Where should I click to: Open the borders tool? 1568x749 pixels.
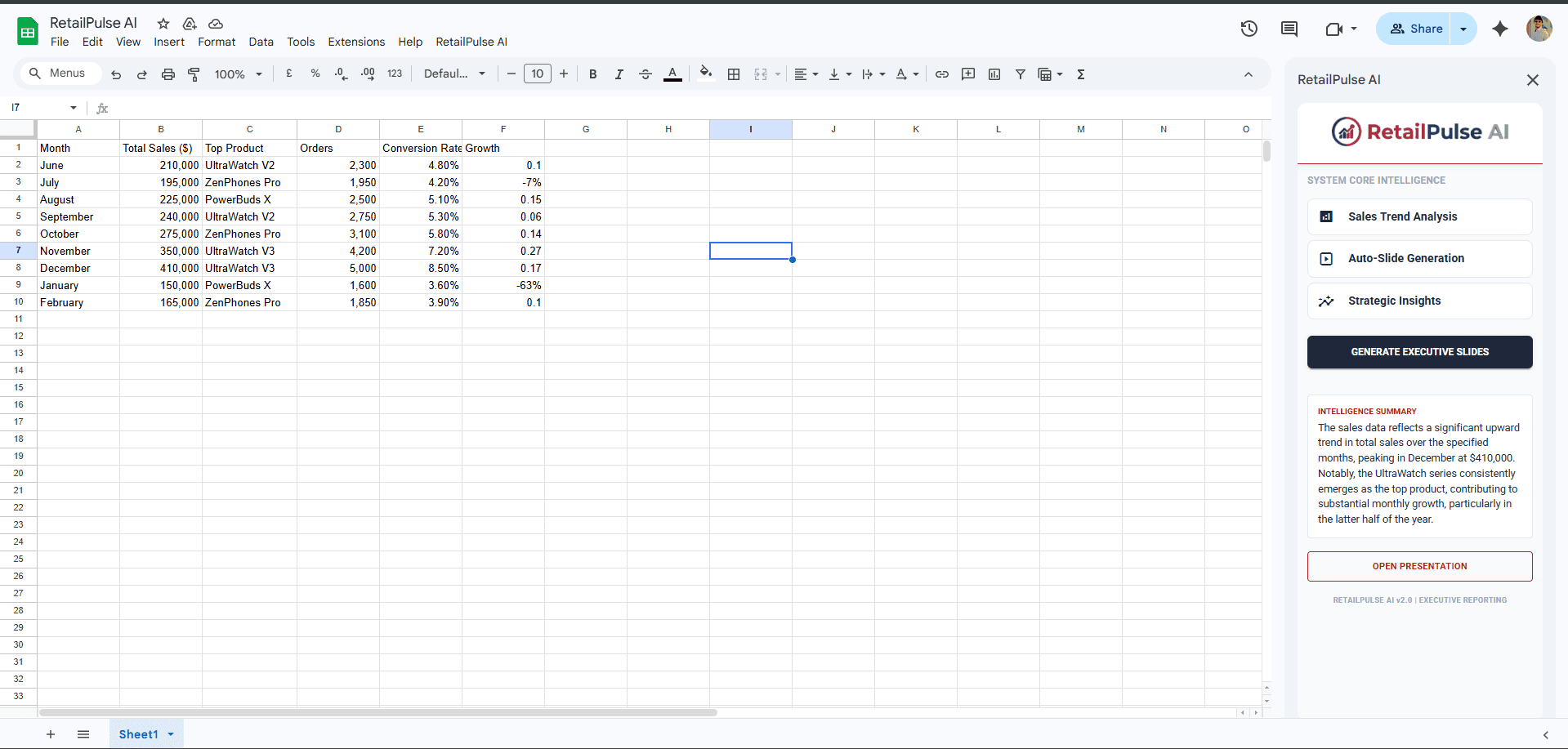pos(734,74)
